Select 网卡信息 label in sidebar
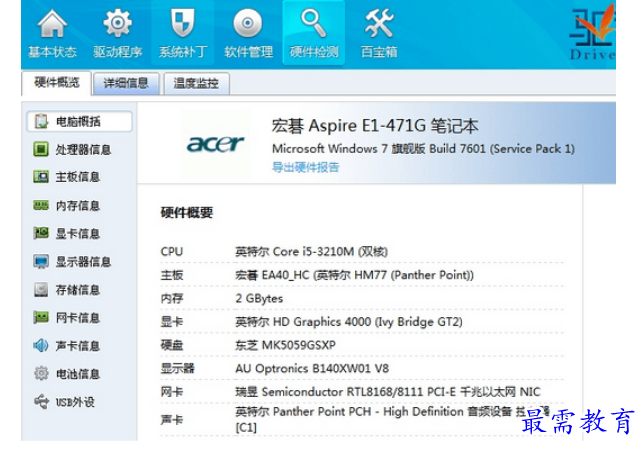 [x=78, y=318]
